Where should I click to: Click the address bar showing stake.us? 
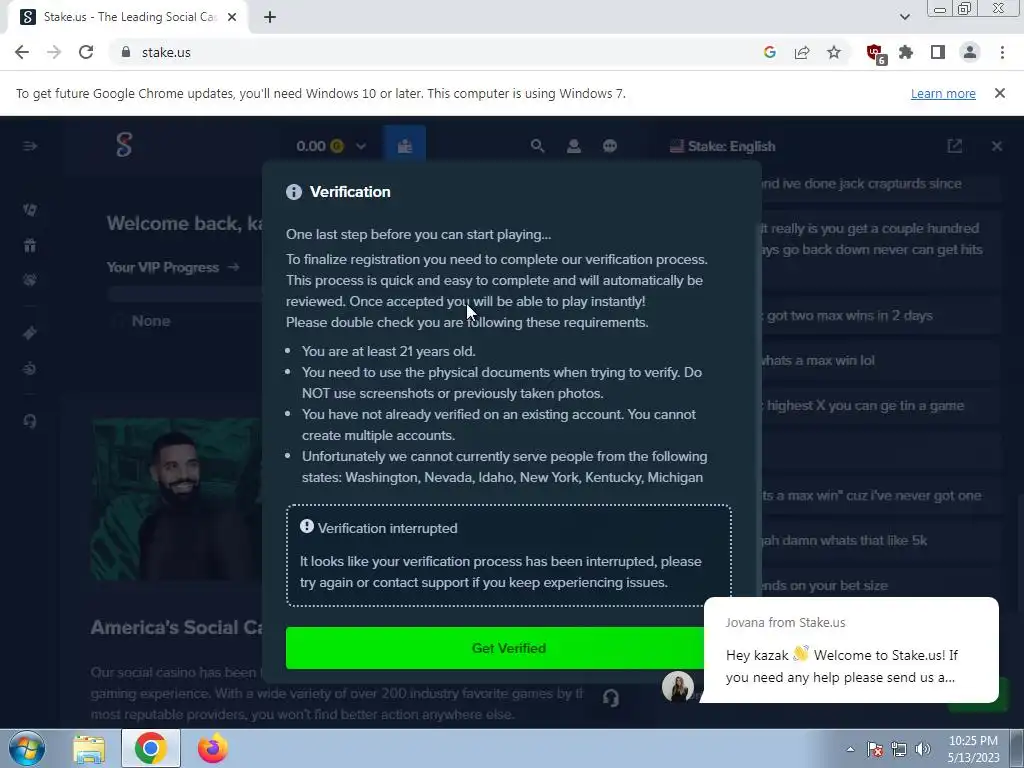click(x=431, y=52)
